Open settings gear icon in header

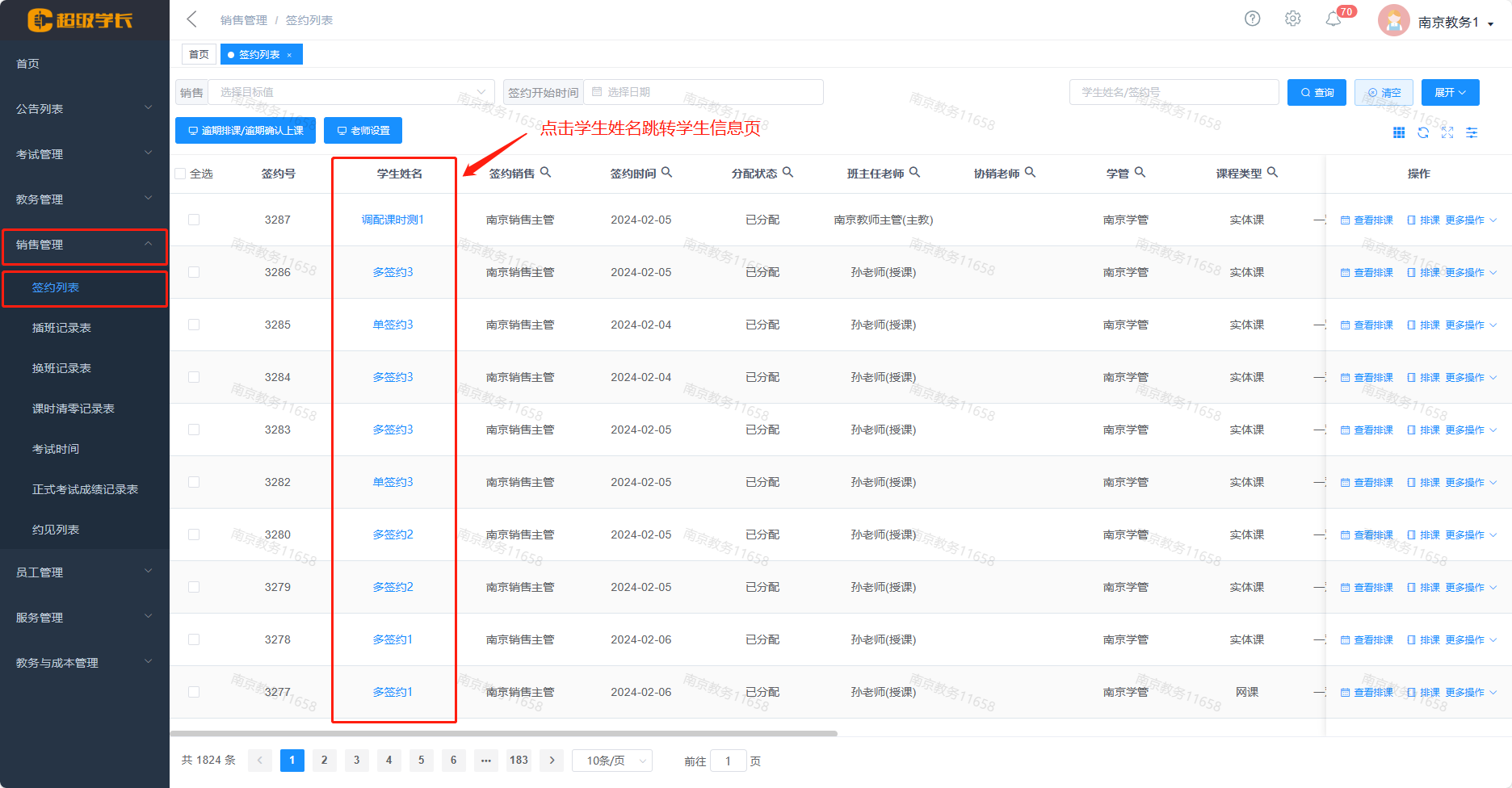(1292, 19)
